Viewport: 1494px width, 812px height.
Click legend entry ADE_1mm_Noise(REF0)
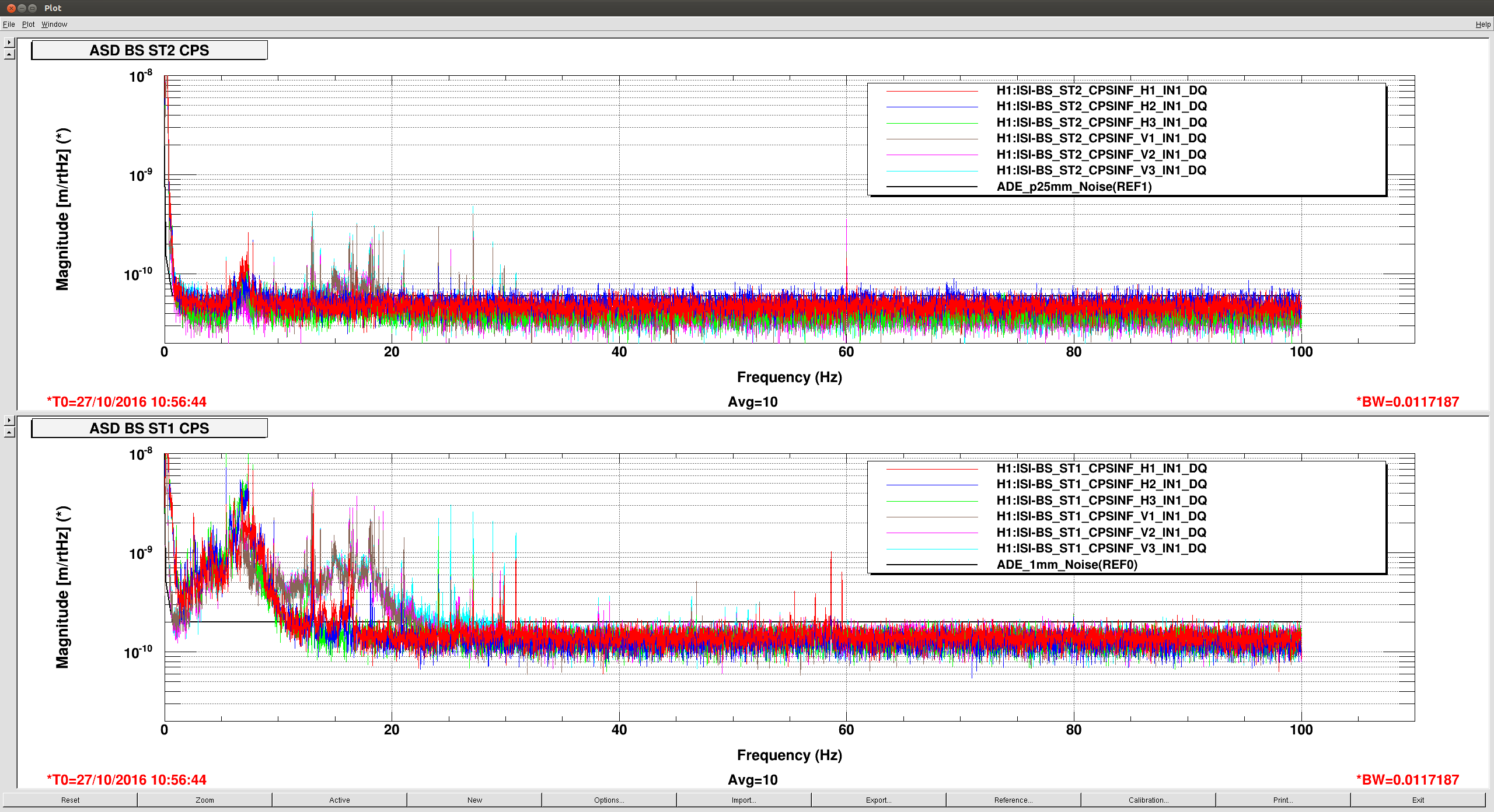pyautogui.click(x=1067, y=565)
